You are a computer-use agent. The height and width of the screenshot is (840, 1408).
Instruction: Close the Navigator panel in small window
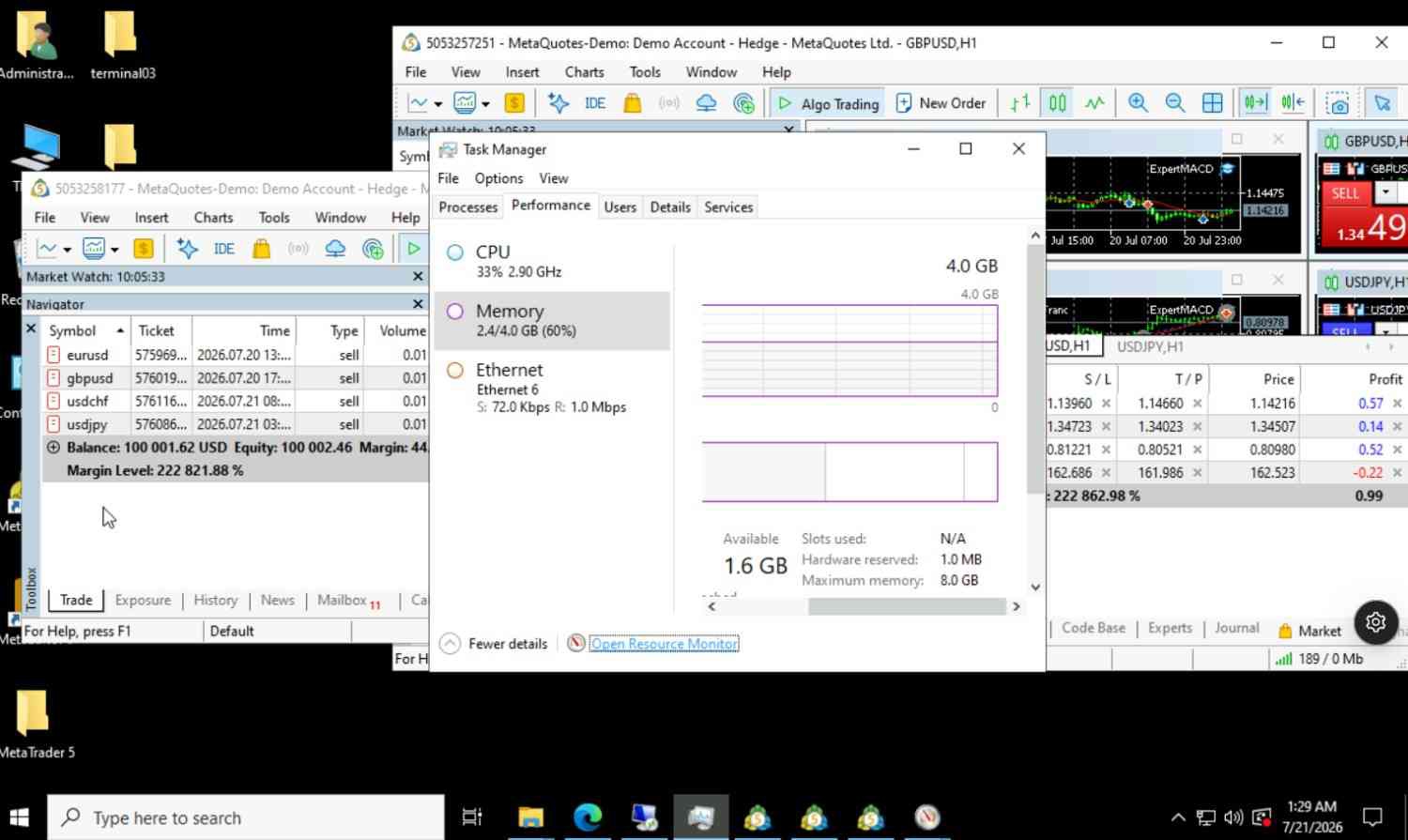tap(418, 304)
